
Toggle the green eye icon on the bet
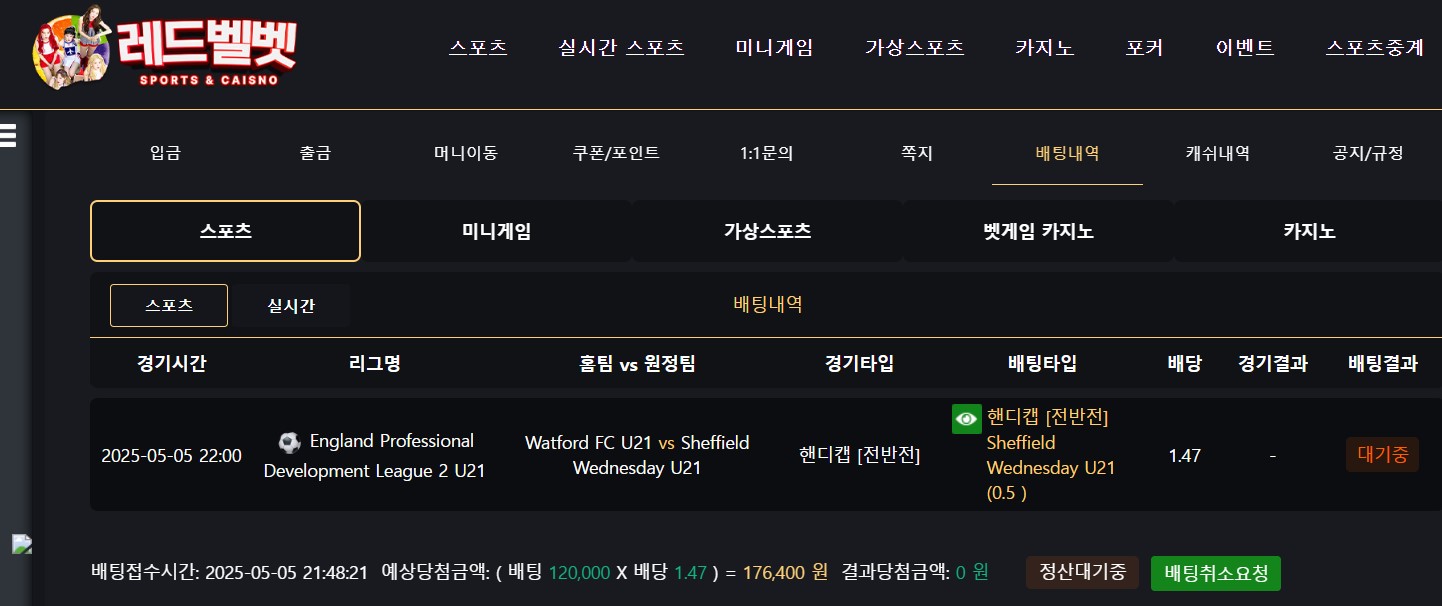966,419
